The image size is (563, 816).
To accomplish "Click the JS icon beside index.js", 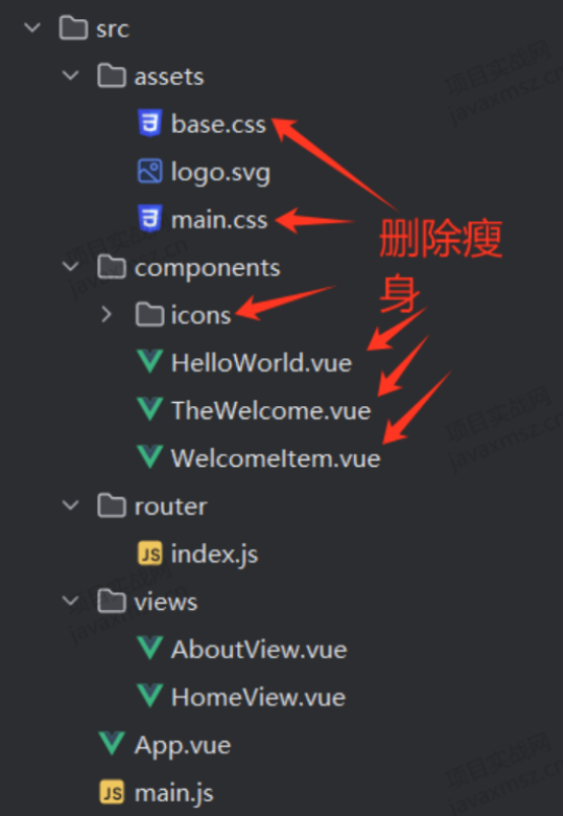I will 150,553.
